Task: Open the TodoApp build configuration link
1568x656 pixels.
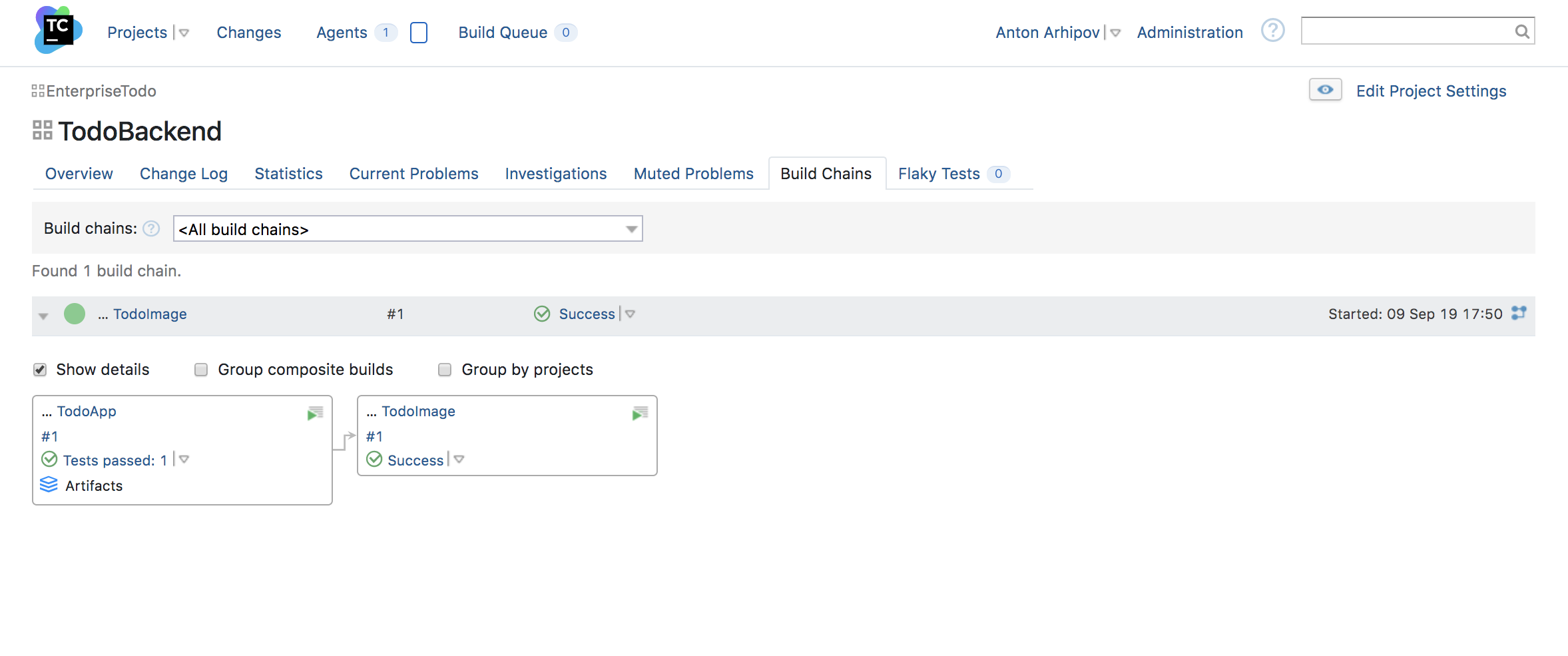Action: click(x=87, y=411)
